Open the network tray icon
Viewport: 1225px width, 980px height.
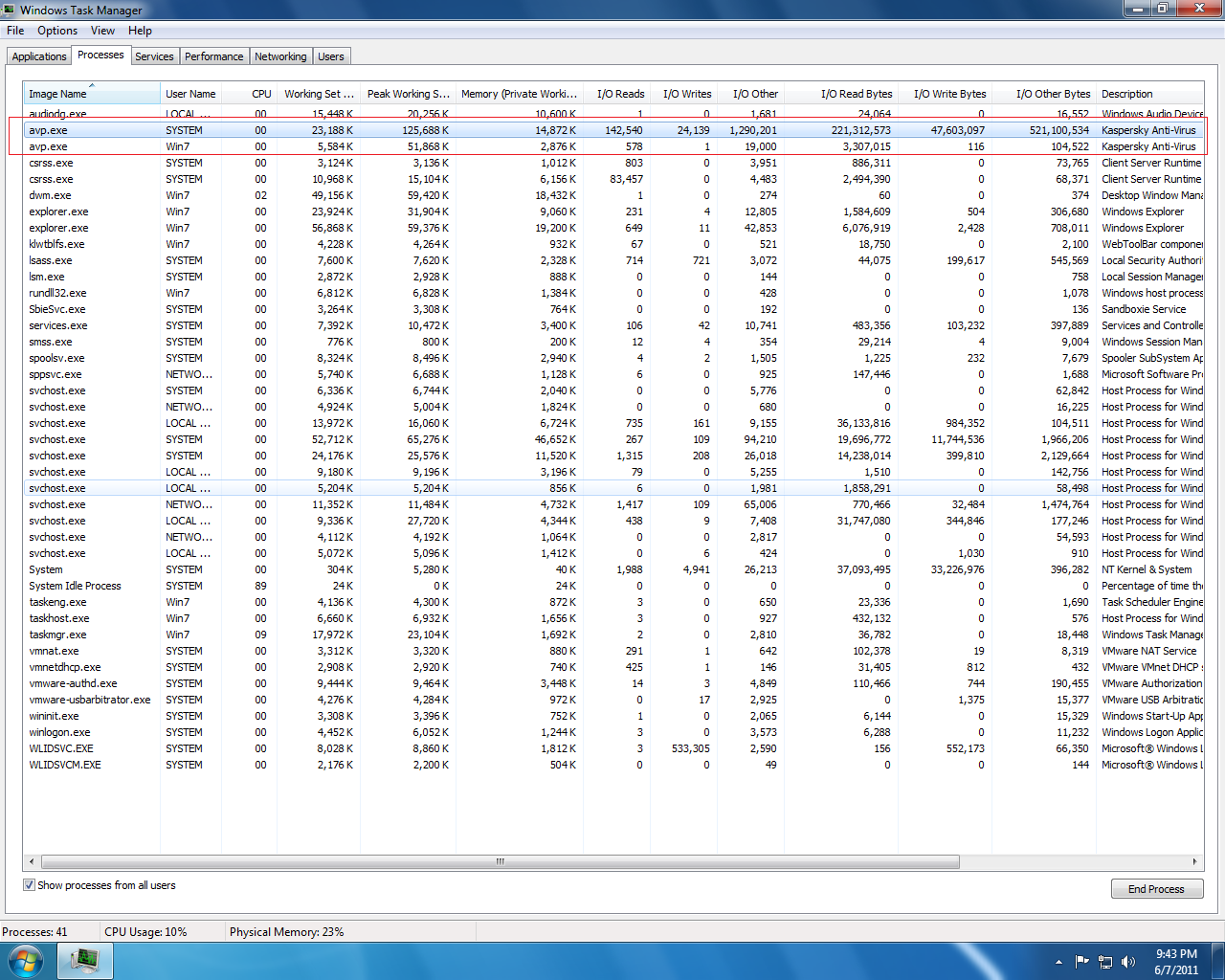pos(1105,962)
